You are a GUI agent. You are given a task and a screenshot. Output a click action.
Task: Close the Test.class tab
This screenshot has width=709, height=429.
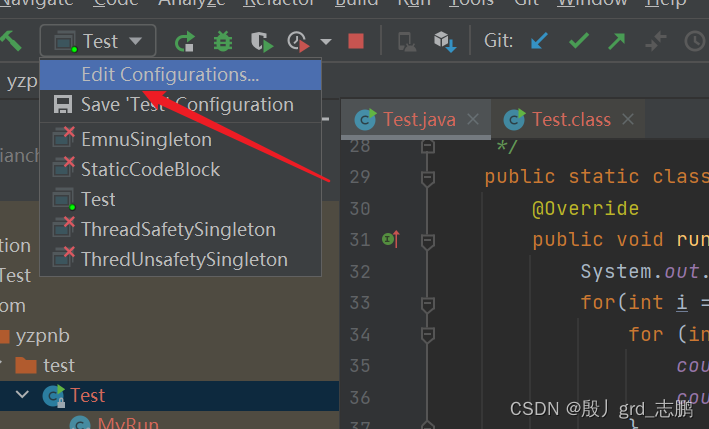[x=628, y=119]
